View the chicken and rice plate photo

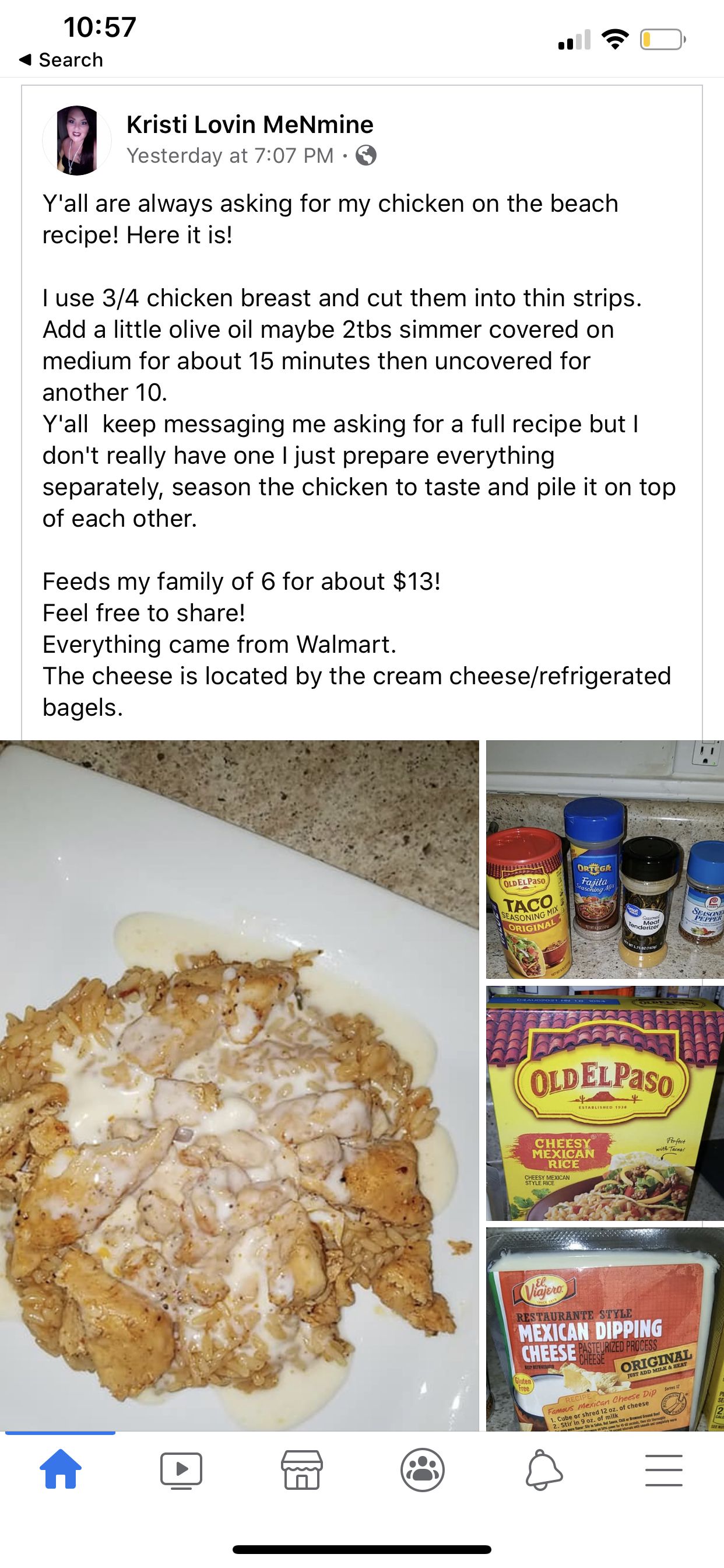coord(240,1086)
